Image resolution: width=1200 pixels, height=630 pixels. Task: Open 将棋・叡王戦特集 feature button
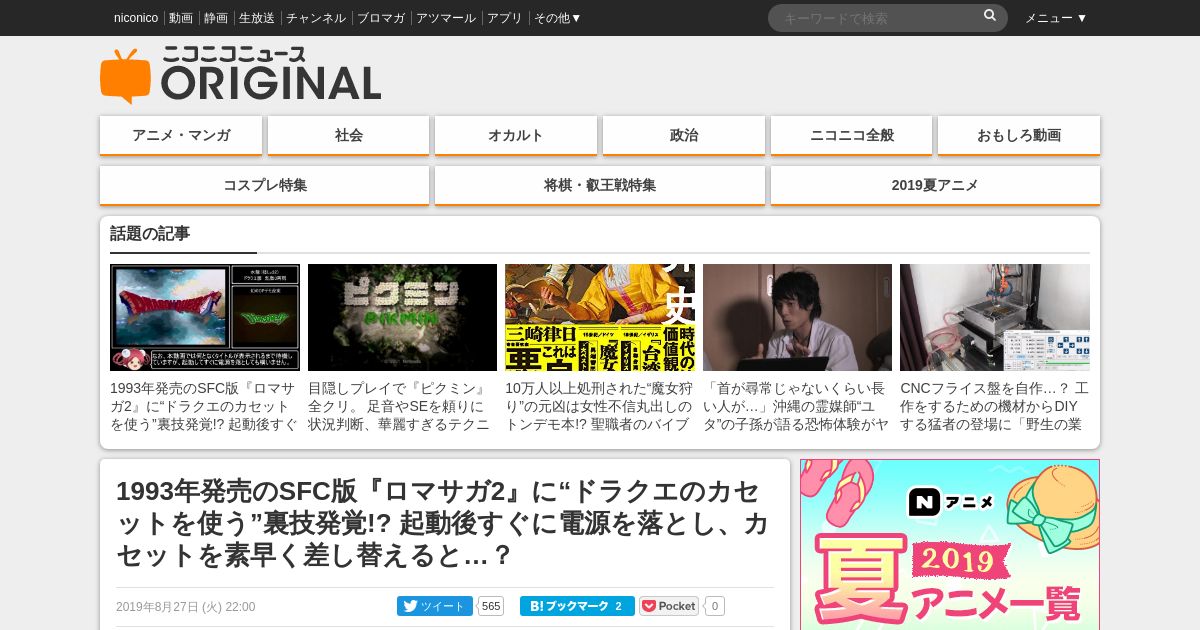click(x=600, y=185)
